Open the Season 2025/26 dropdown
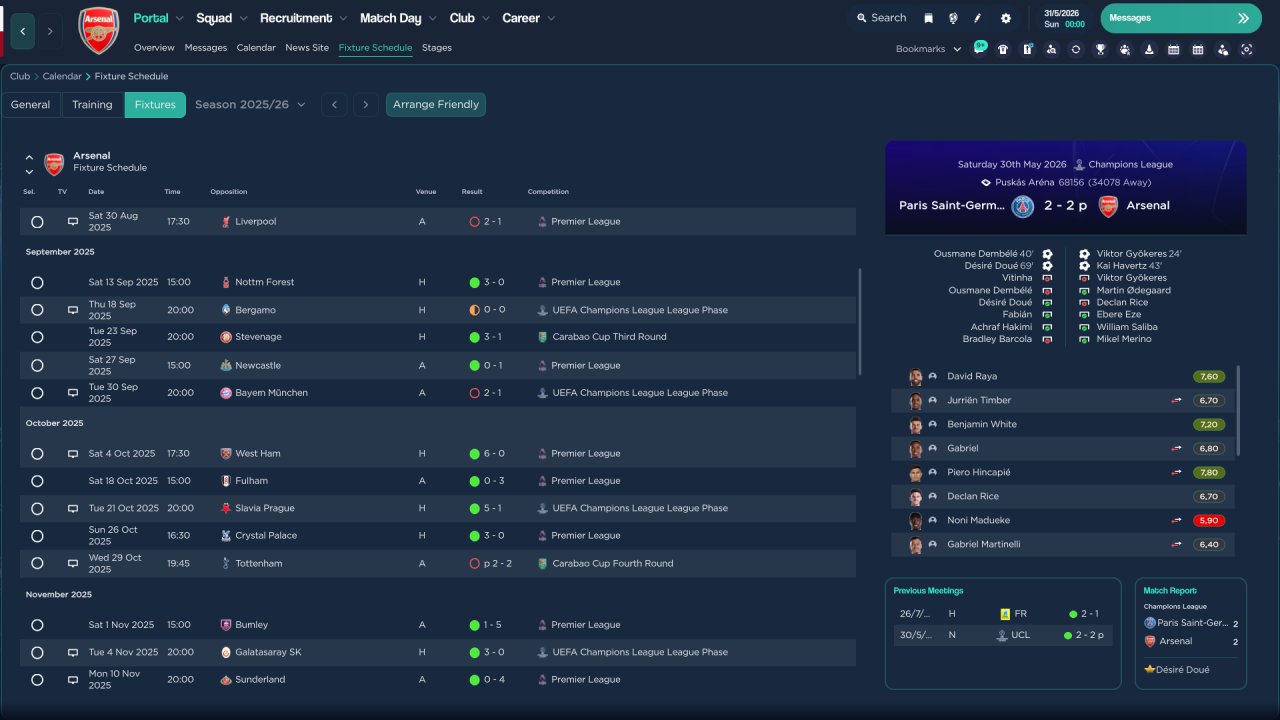The image size is (1280, 720). [x=250, y=105]
